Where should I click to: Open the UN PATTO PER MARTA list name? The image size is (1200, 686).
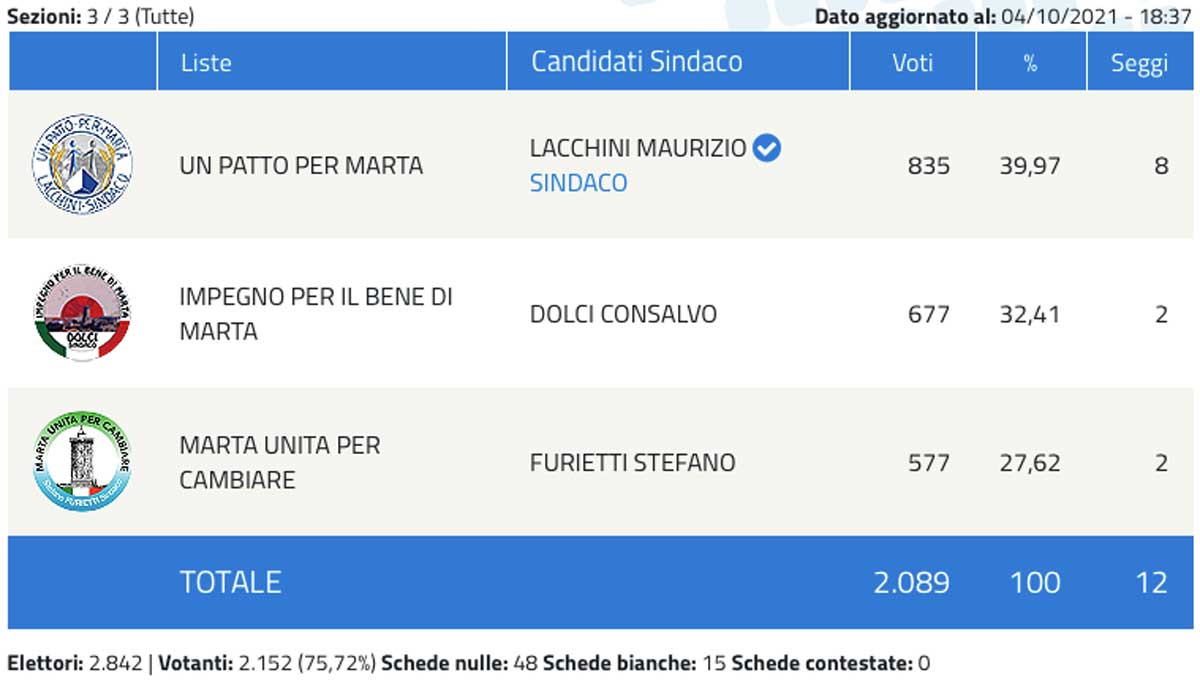pyautogui.click(x=301, y=165)
